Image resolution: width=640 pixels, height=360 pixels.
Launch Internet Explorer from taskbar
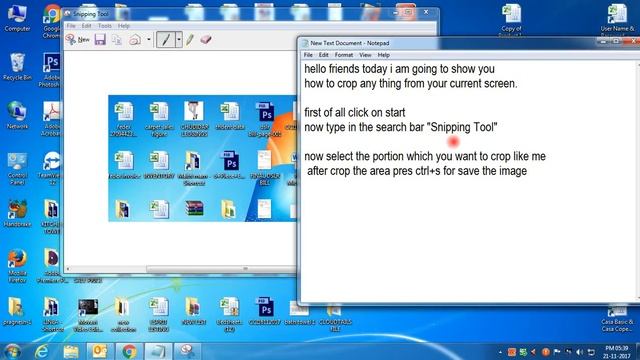41,351
